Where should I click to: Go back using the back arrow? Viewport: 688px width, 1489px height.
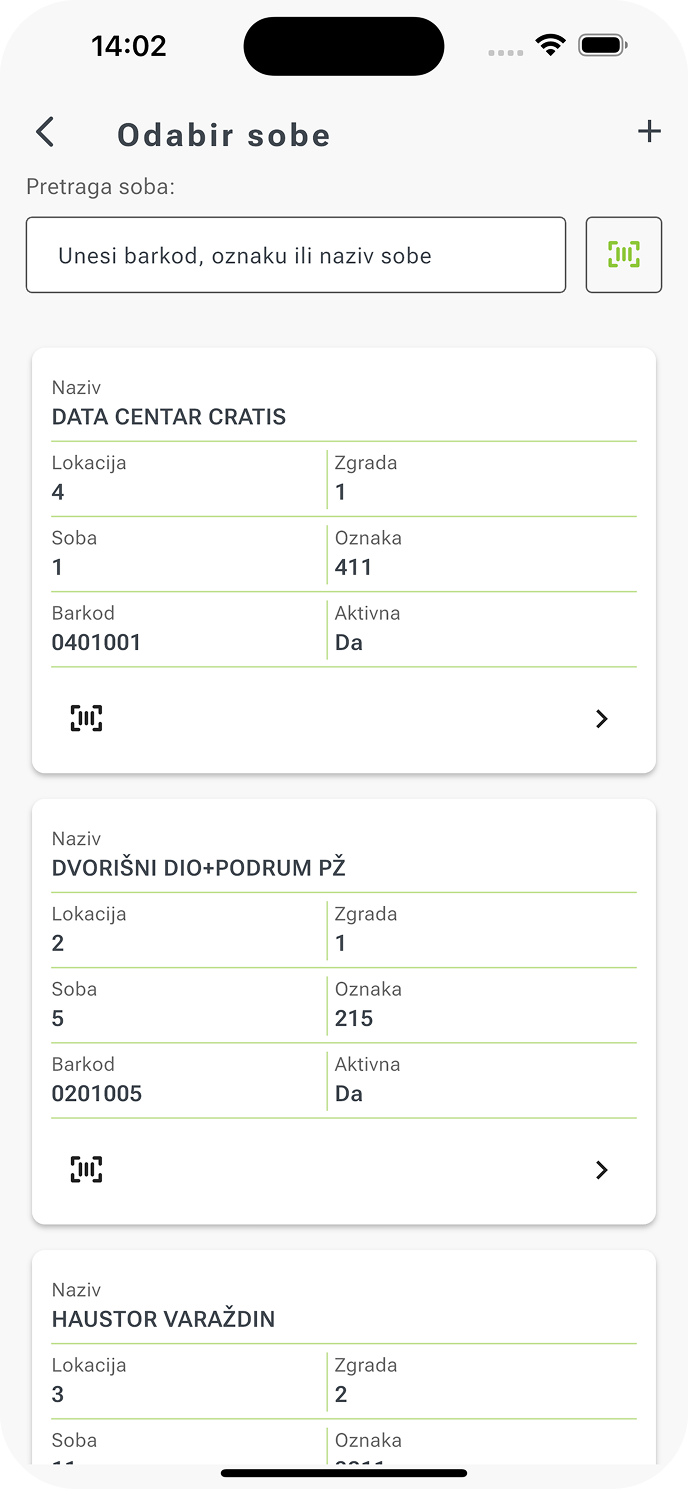pos(45,133)
